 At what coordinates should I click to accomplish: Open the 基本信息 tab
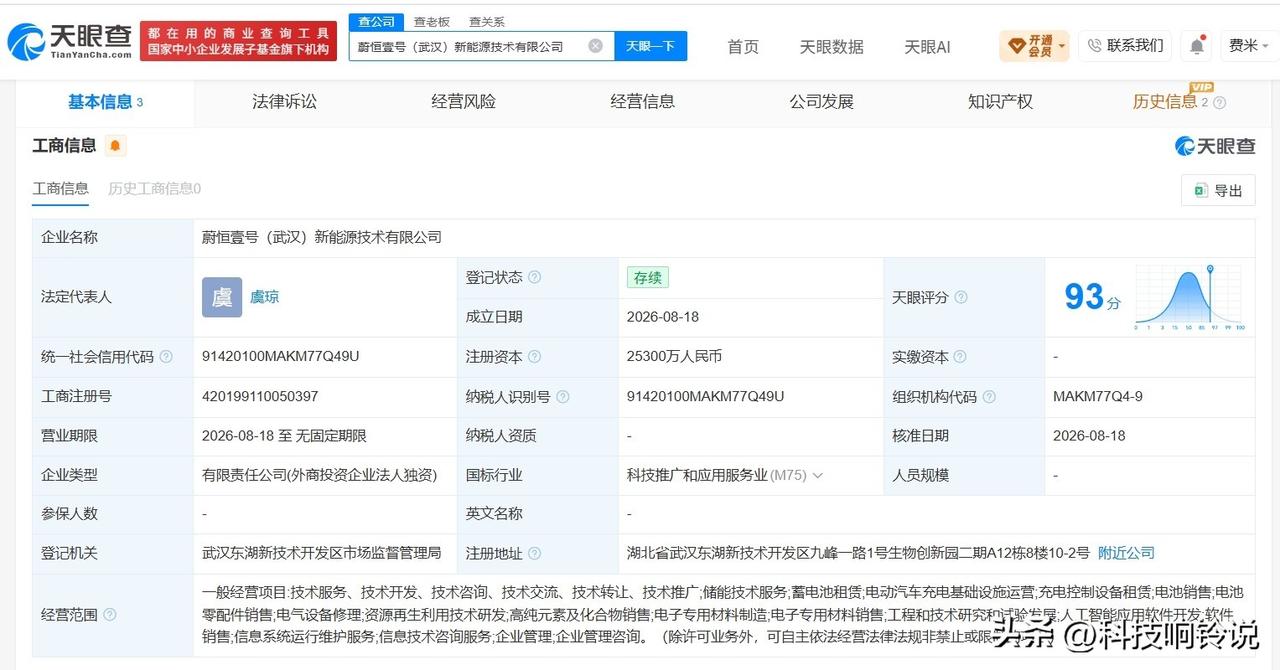click(105, 102)
